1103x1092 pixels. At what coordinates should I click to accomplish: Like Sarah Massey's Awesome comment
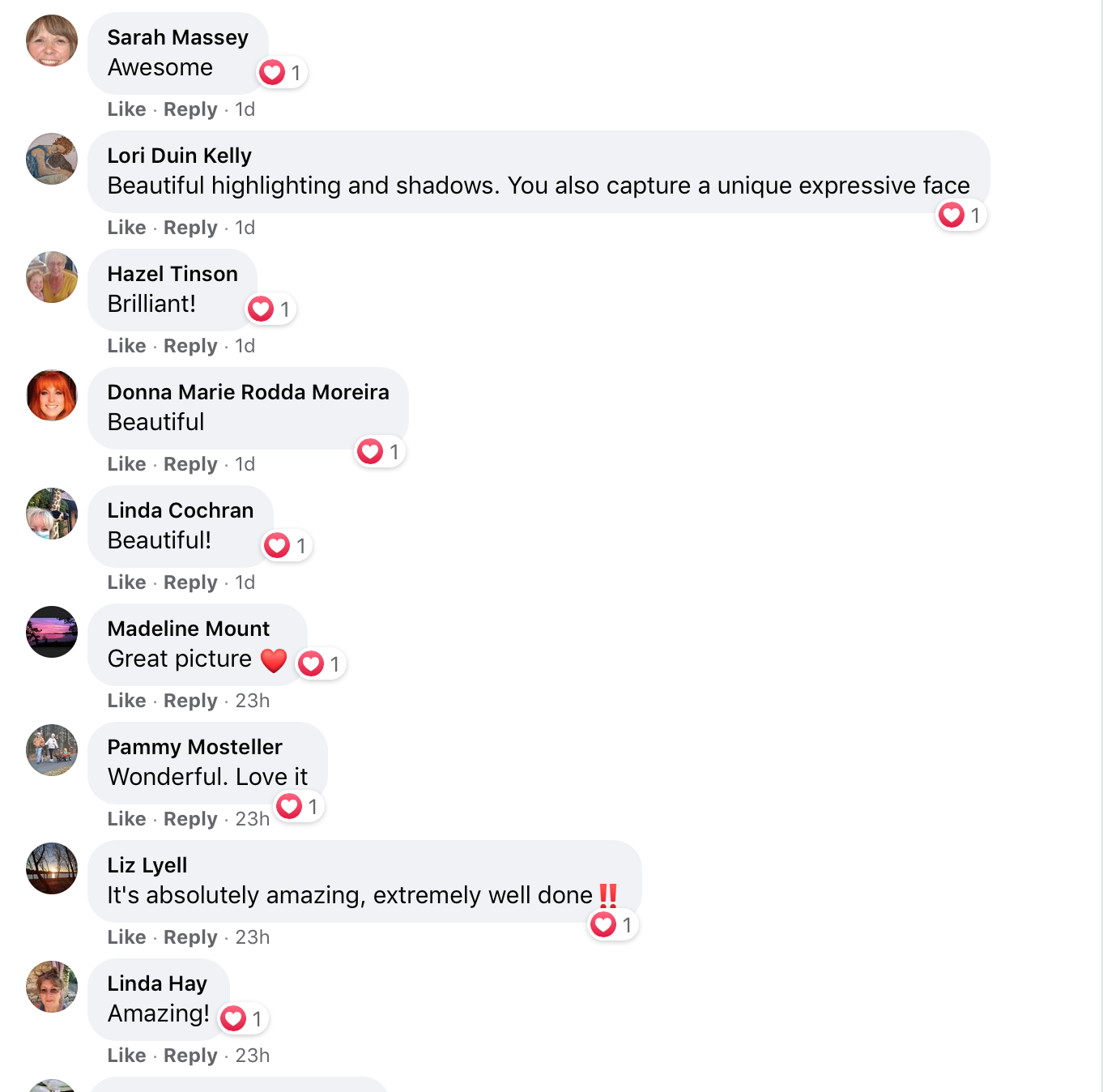click(126, 109)
